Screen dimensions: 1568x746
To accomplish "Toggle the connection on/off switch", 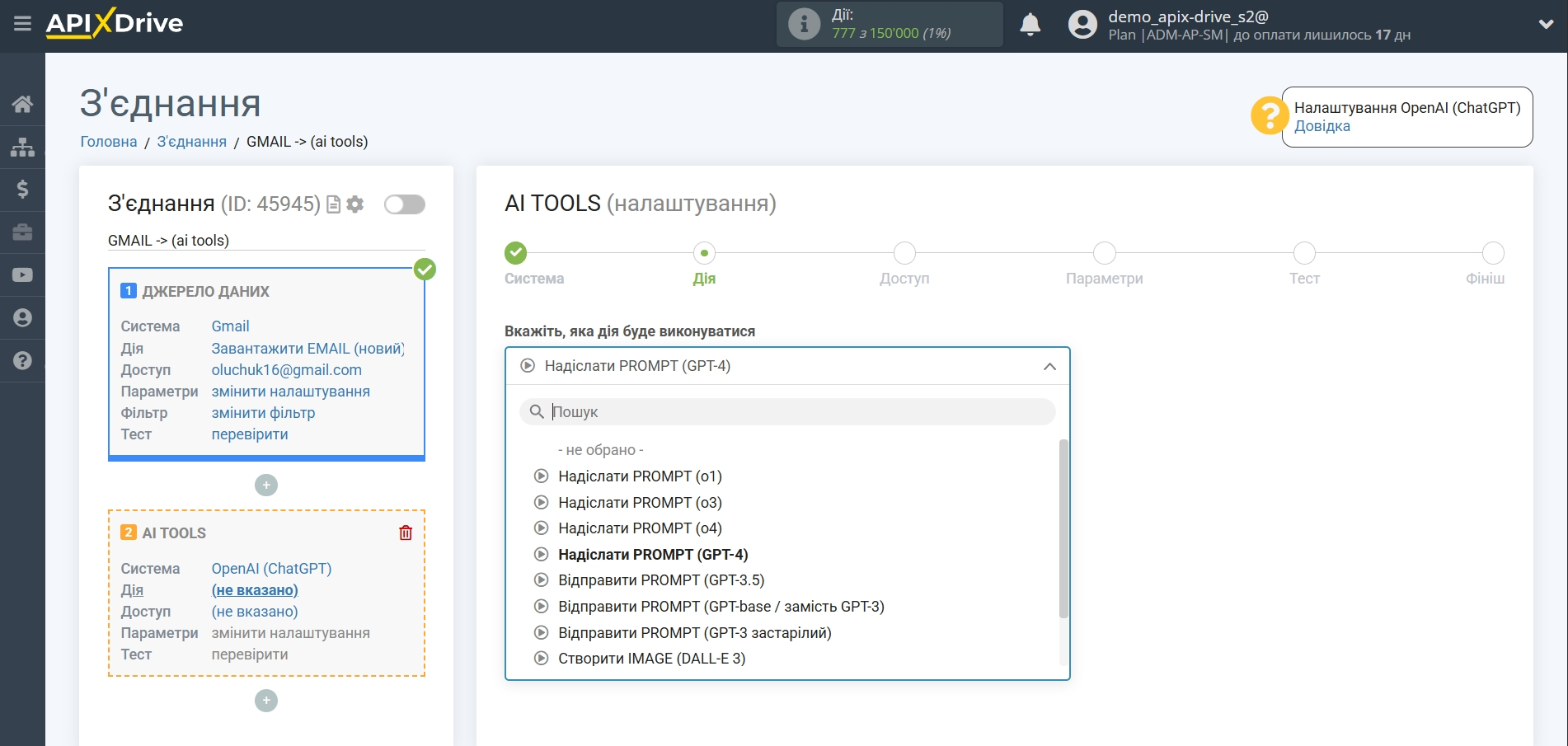I will coord(405,204).
